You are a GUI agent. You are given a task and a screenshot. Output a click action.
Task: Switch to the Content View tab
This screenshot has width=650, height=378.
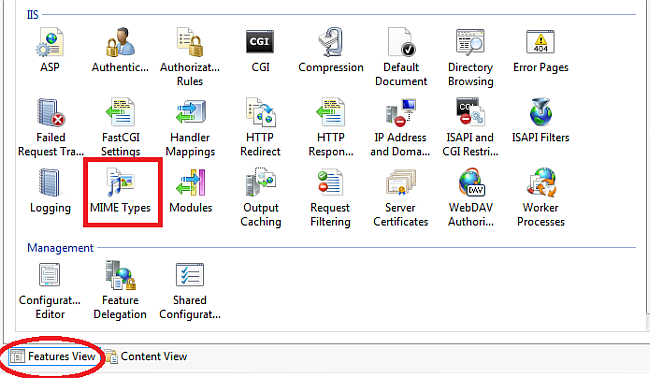tap(146, 356)
